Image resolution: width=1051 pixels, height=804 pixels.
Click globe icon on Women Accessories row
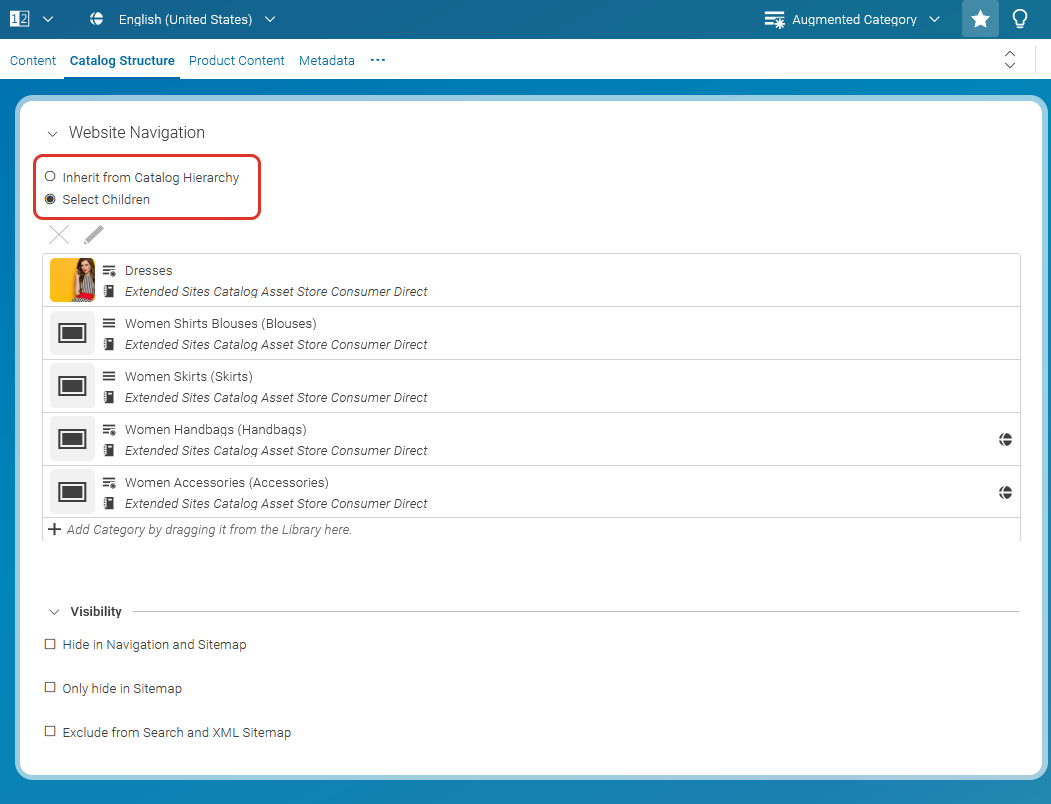pos(1005,491)
